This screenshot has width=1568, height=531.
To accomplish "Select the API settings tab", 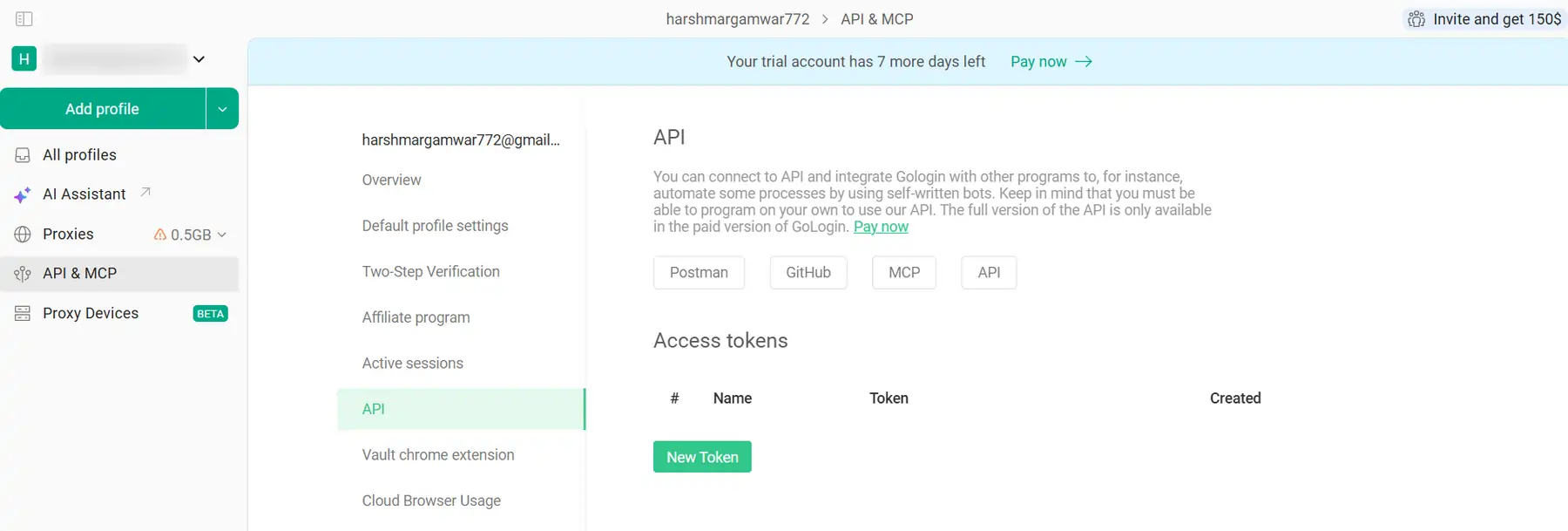I will pyautogui.click(x=461, y=409).
